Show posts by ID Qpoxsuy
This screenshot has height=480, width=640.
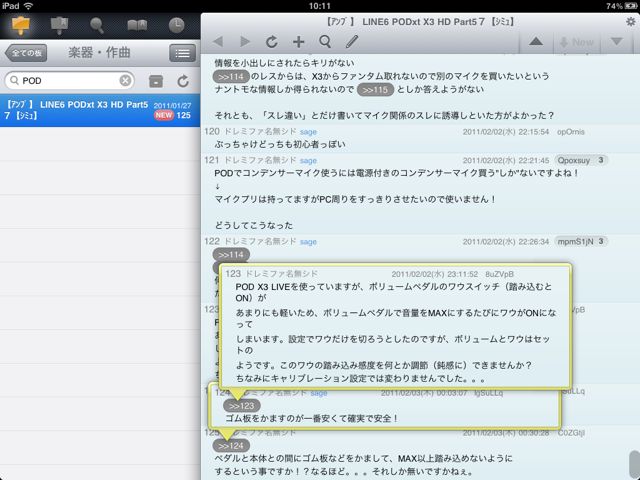pos(581,160)
